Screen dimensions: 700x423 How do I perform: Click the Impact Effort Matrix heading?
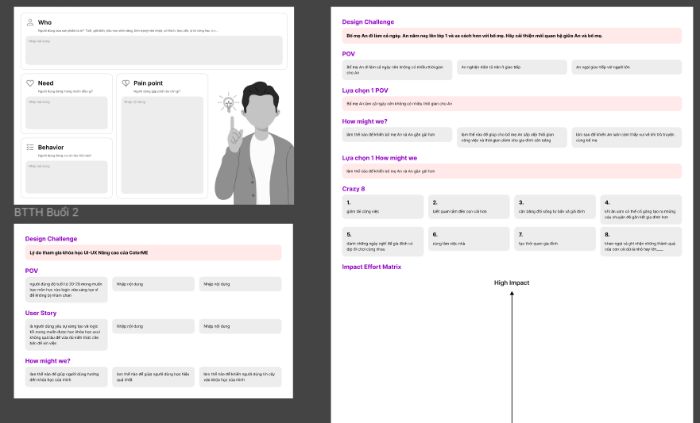click(371, 267)
